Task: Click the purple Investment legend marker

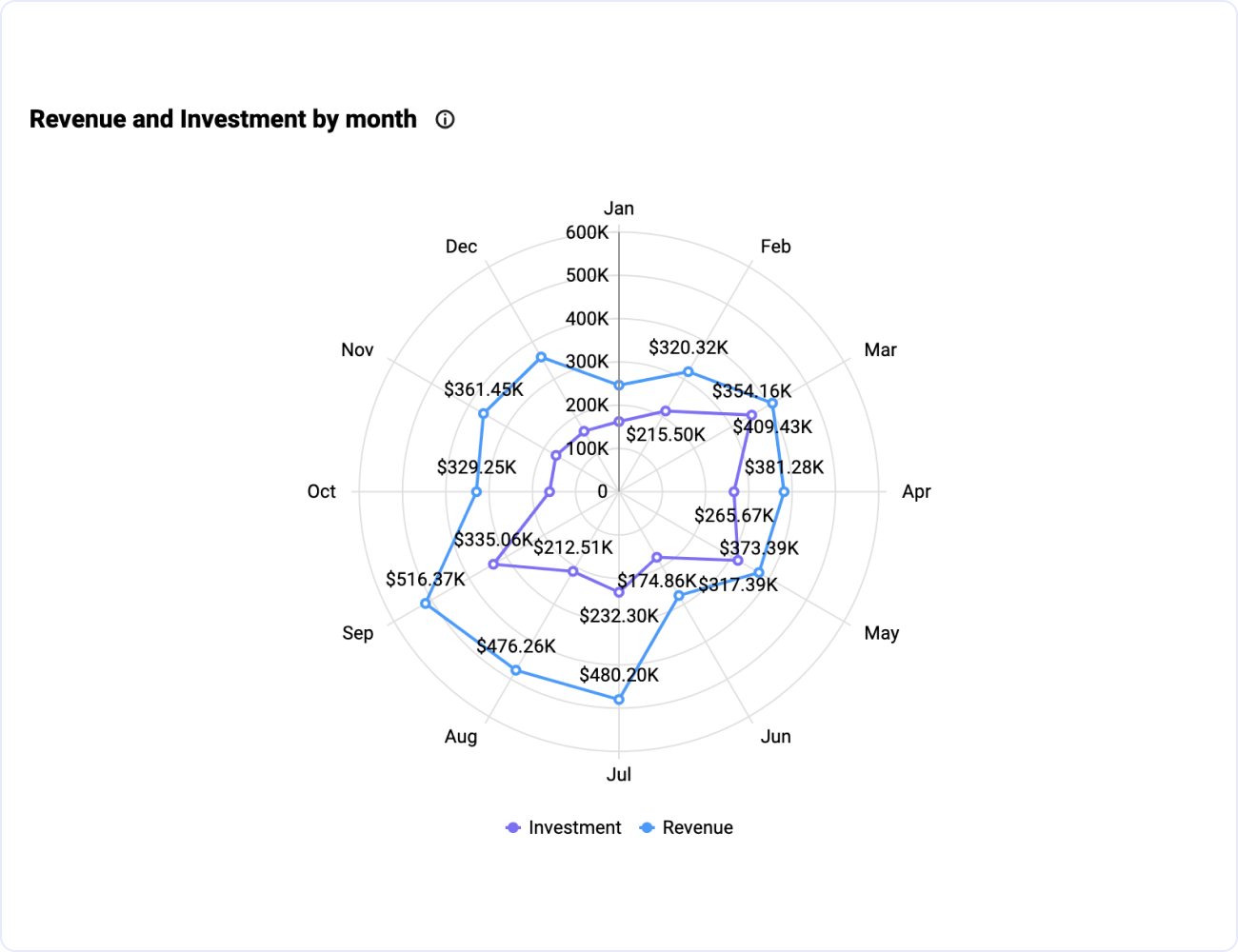Action: click(x=513, y=827)
